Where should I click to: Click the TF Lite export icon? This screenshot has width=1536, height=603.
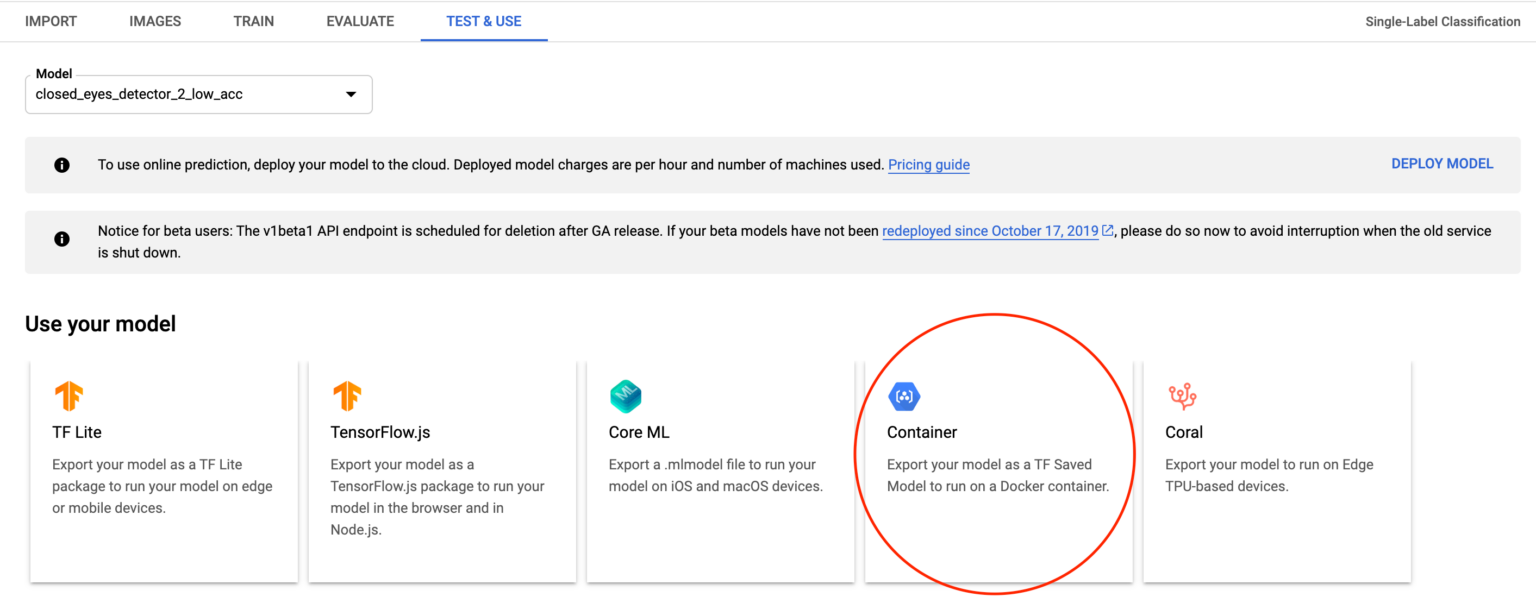point(68,396)
